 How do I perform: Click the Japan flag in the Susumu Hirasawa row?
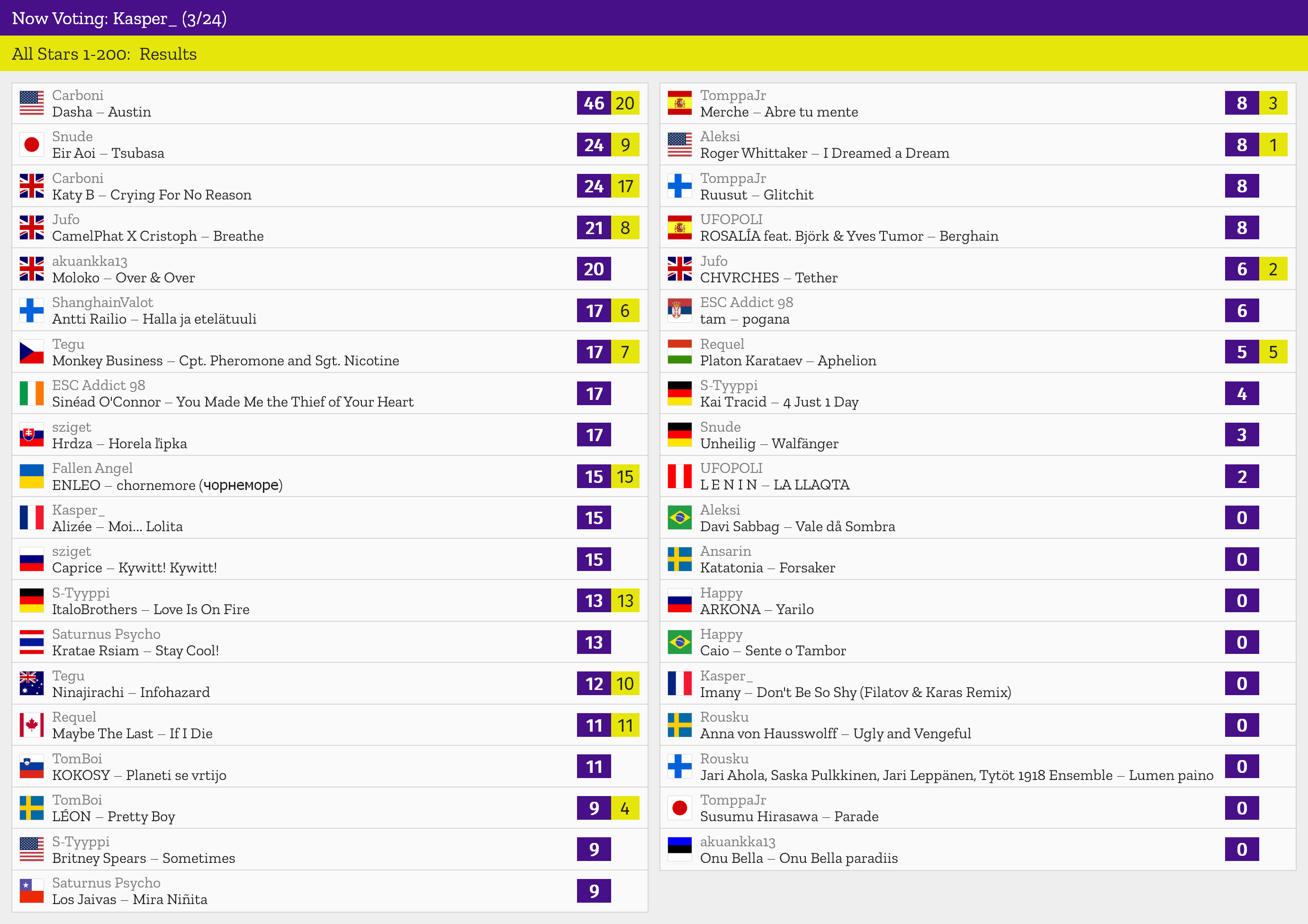click(680, 808)
